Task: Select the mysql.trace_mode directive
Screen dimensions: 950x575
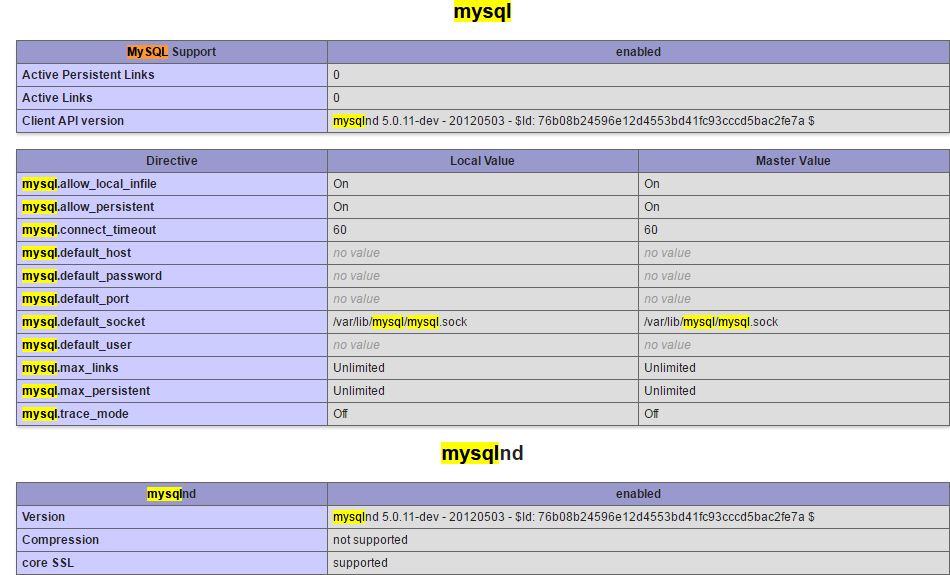Action: (75, 414)
